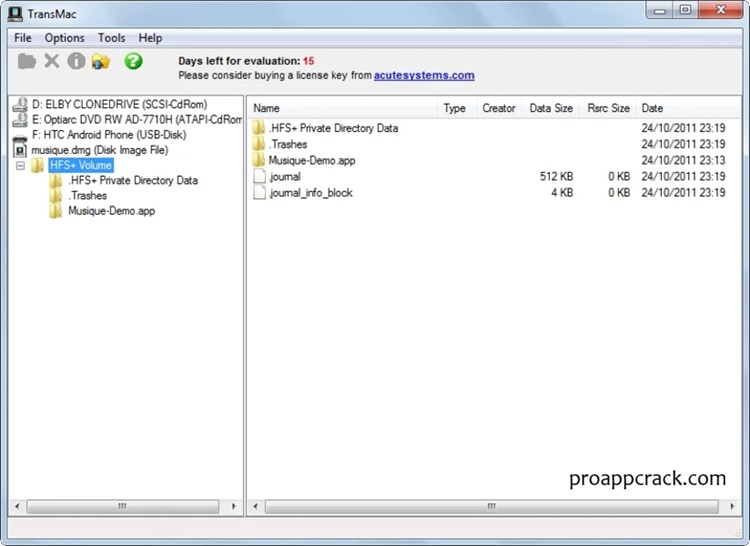Open help via green question mark icon
This screenshot has height=546, width=750.
(133, 61)
